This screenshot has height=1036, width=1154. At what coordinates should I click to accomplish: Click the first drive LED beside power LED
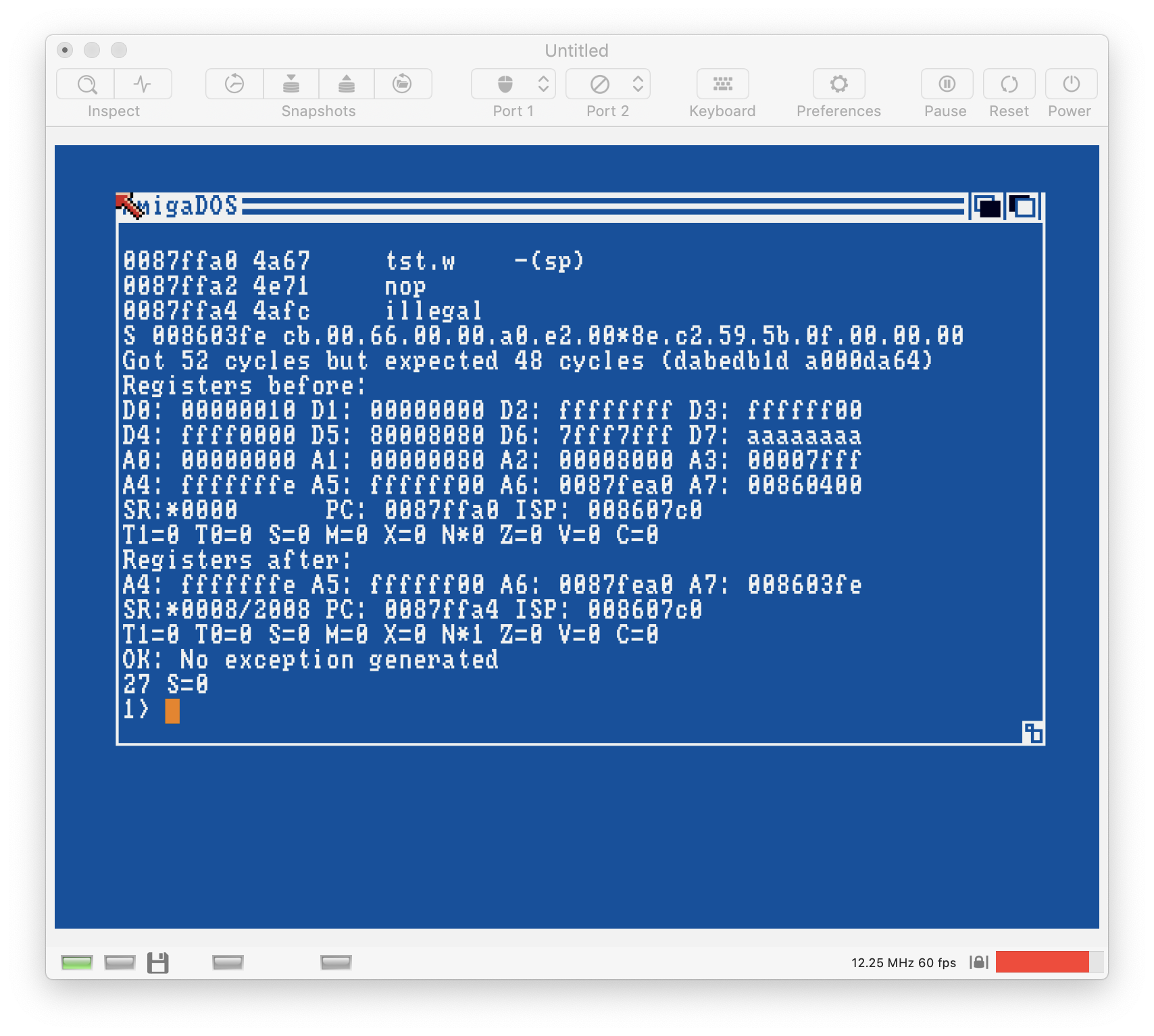[x=120, y=962]
